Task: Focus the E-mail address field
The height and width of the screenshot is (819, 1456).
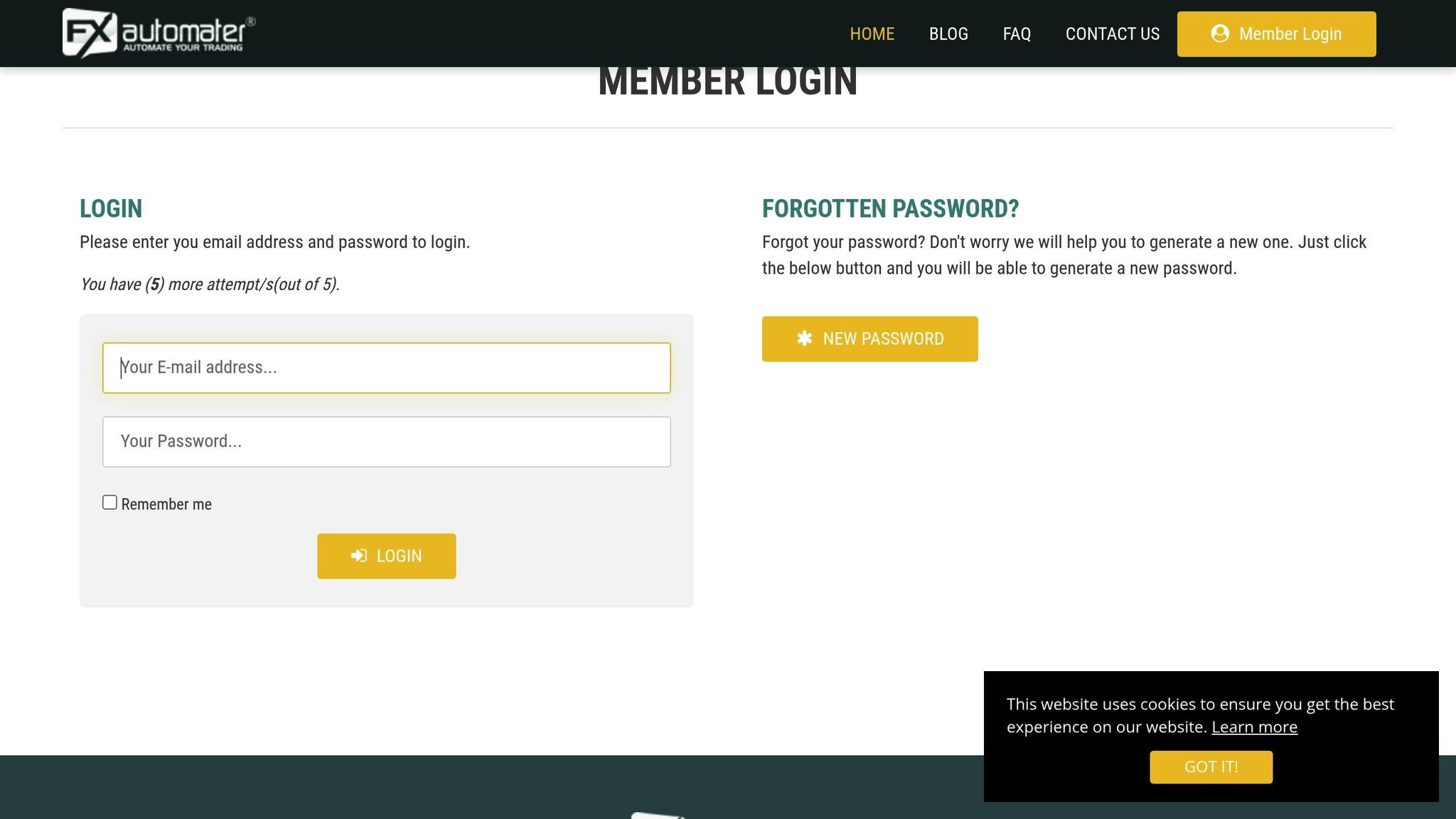Action: pyautogui.click(x=386, y=368)
